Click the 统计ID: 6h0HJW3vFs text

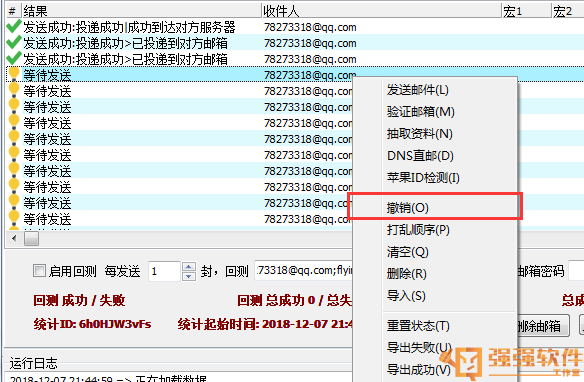click(92, 324)
